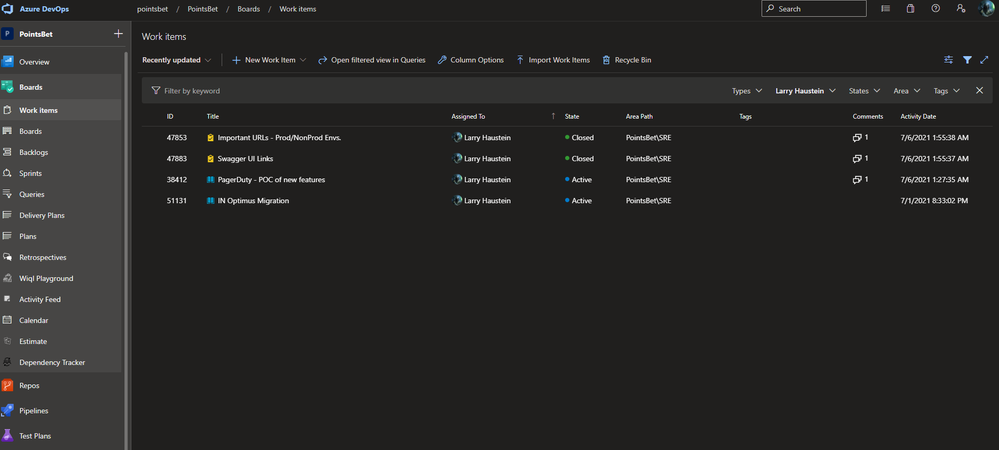Sort by the Assigned To column header
Viewport: 999px width, 450px height.
click(x=468, y=117)
